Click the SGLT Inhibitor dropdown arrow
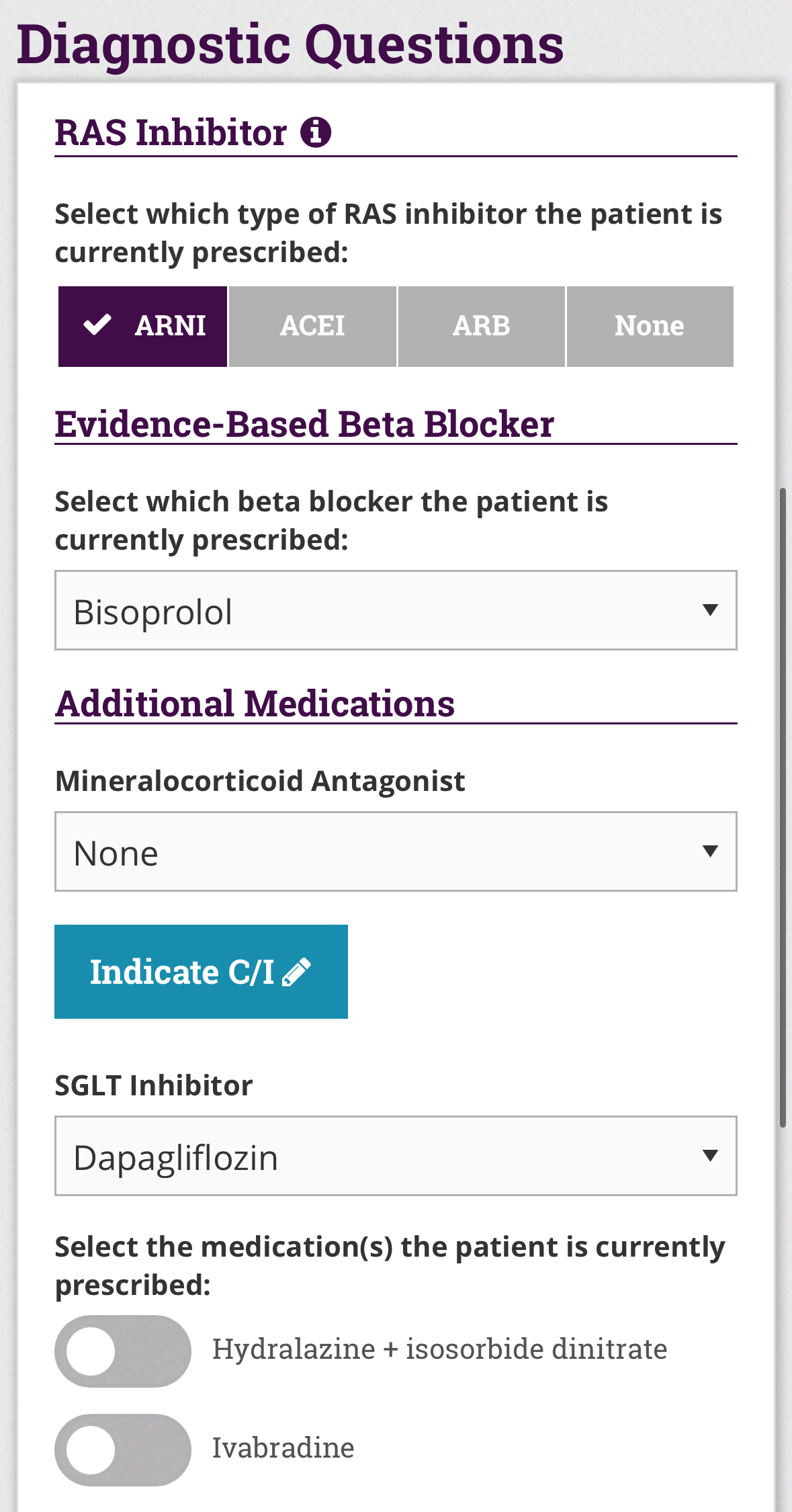 709,1156
